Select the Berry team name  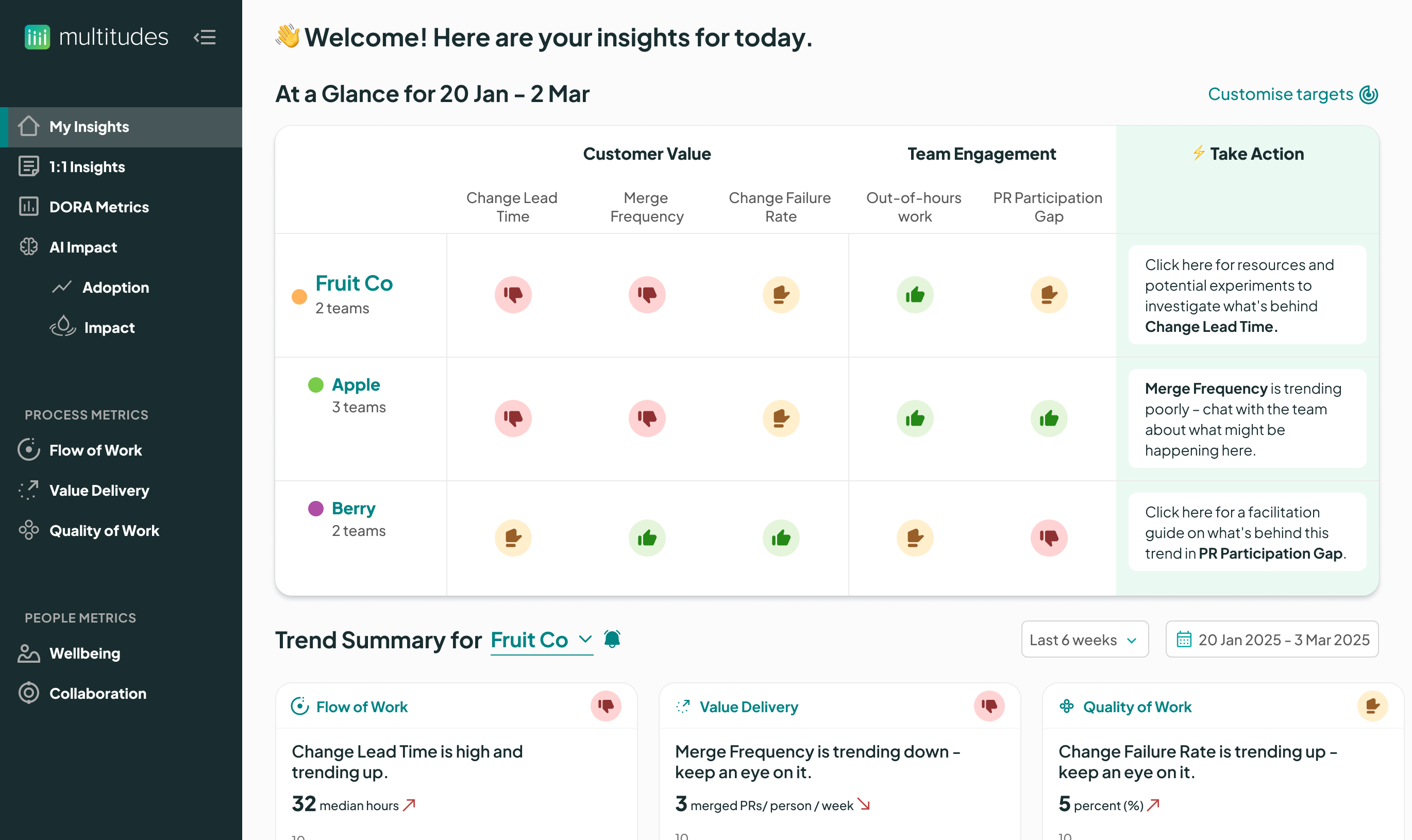tap(353, 508)
